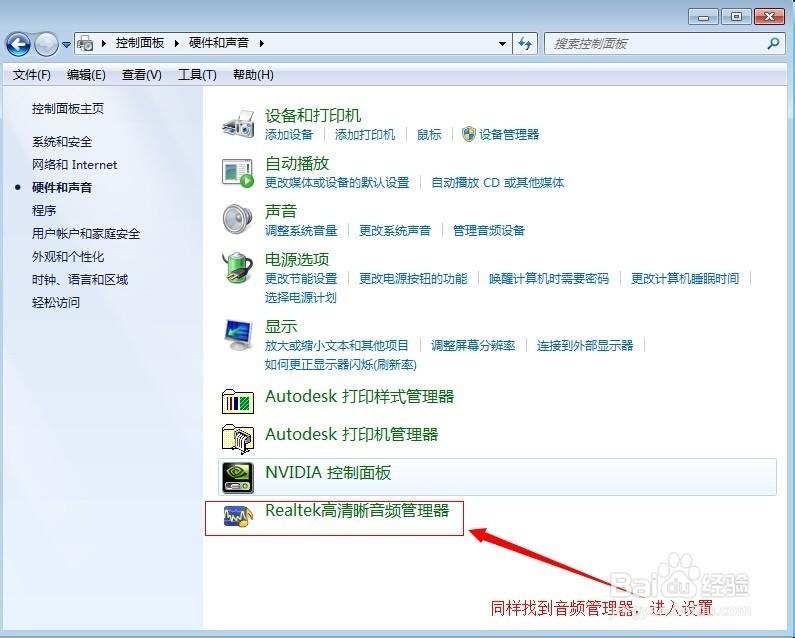
Task: Click 更改节能设置 link
Action: (x=301, y=278)
